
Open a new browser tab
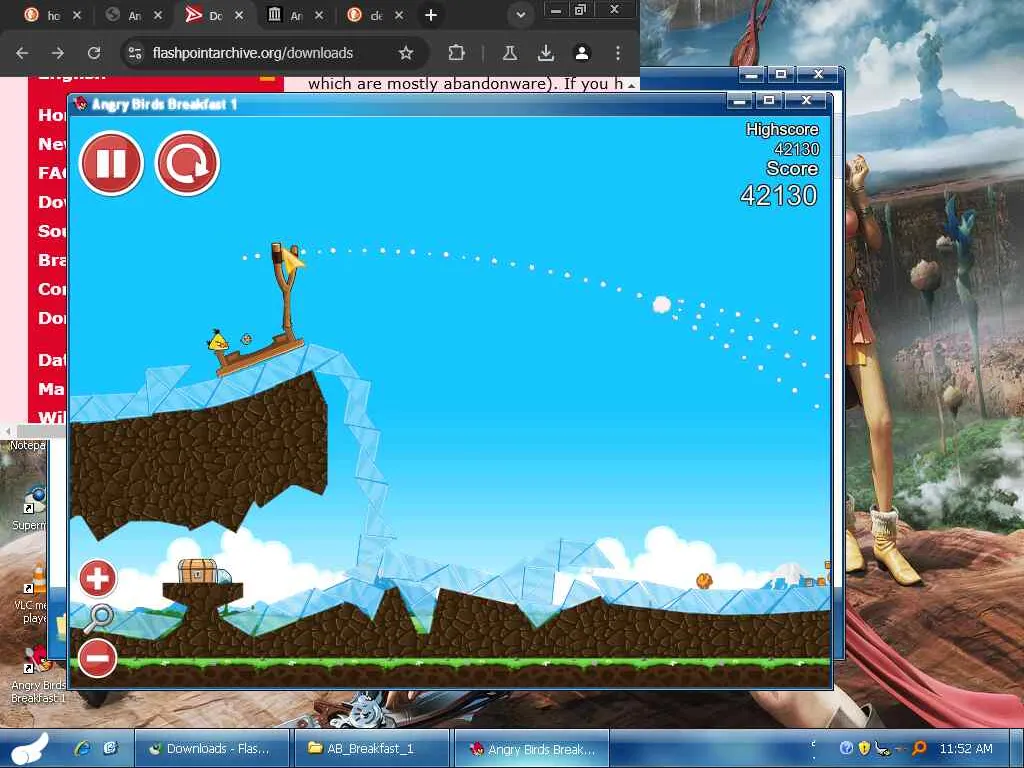430,15
